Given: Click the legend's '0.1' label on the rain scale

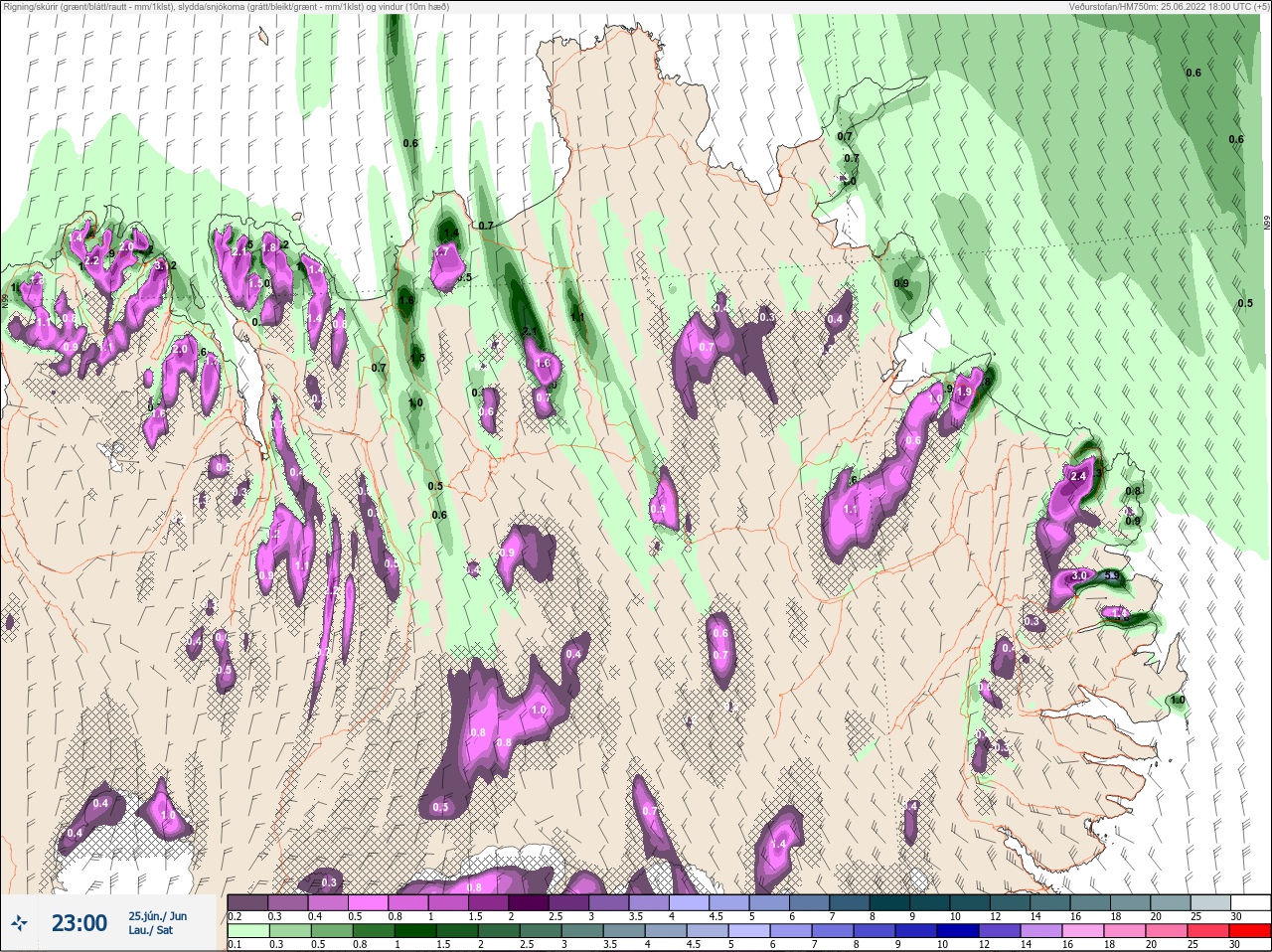Looking at the screenshot, I should [x=236, y=945].
